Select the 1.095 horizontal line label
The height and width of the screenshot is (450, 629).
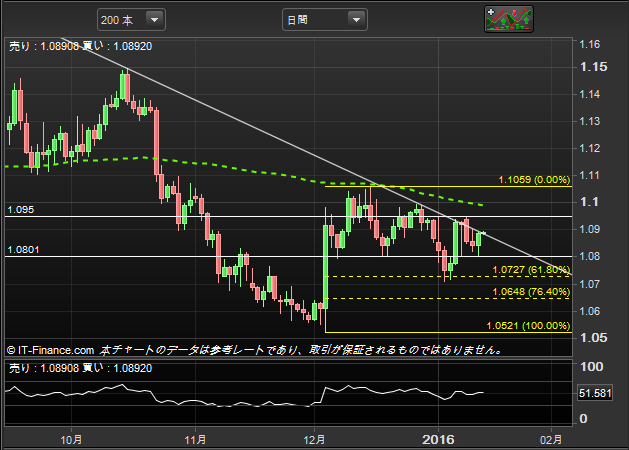(x=21, y=209)
